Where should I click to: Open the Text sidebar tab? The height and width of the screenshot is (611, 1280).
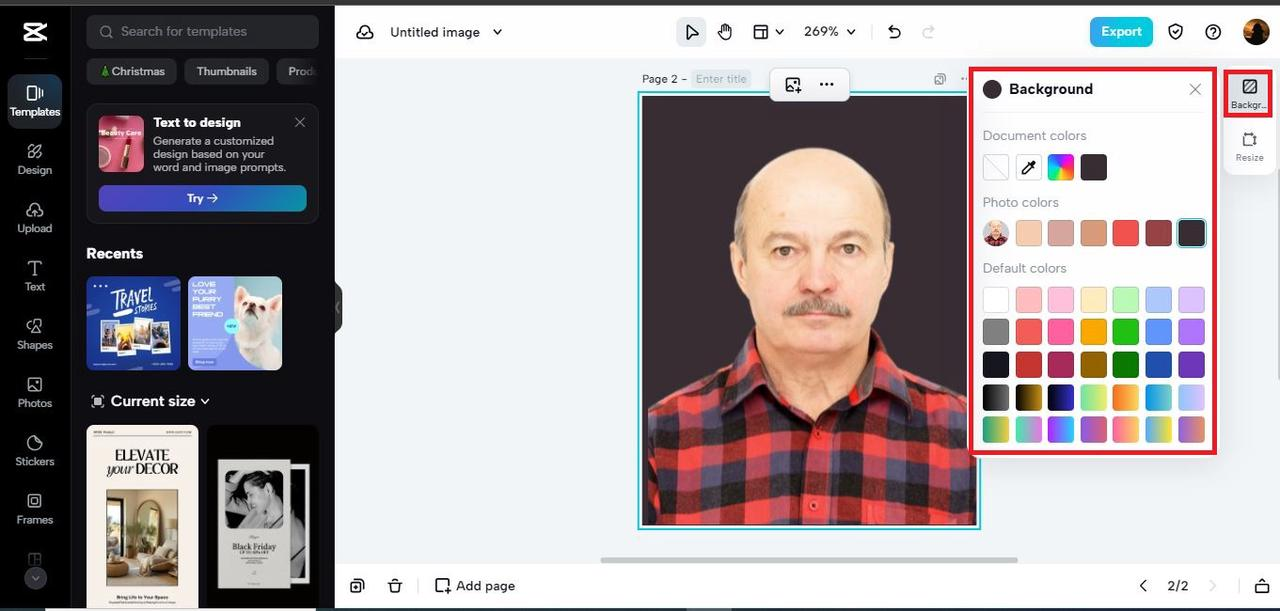35,276
